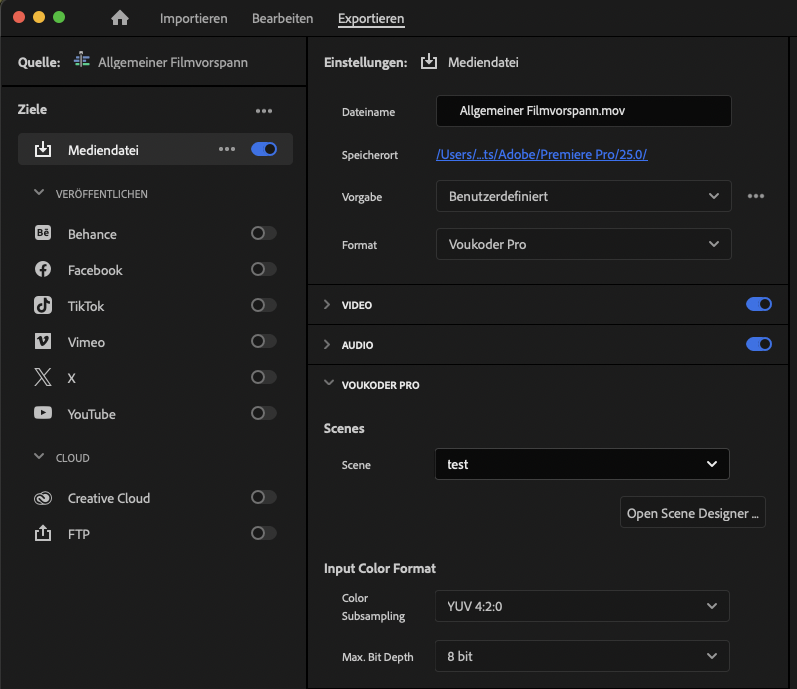Viewport: 797px width, 689px height.
Task: Enable the X publishing toggle
Action: tap(264, 377)
